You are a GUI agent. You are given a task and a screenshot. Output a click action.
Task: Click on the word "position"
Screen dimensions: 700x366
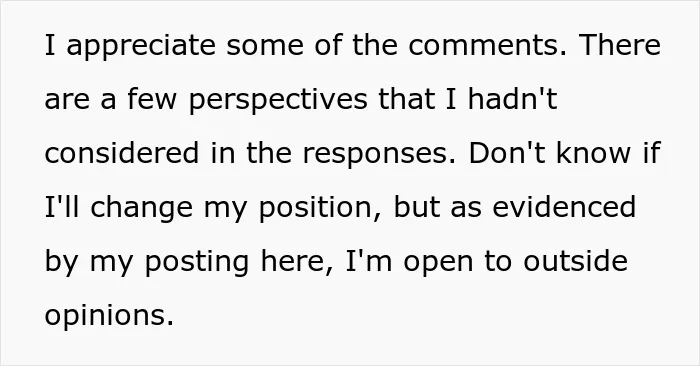[x=316, y=209]
